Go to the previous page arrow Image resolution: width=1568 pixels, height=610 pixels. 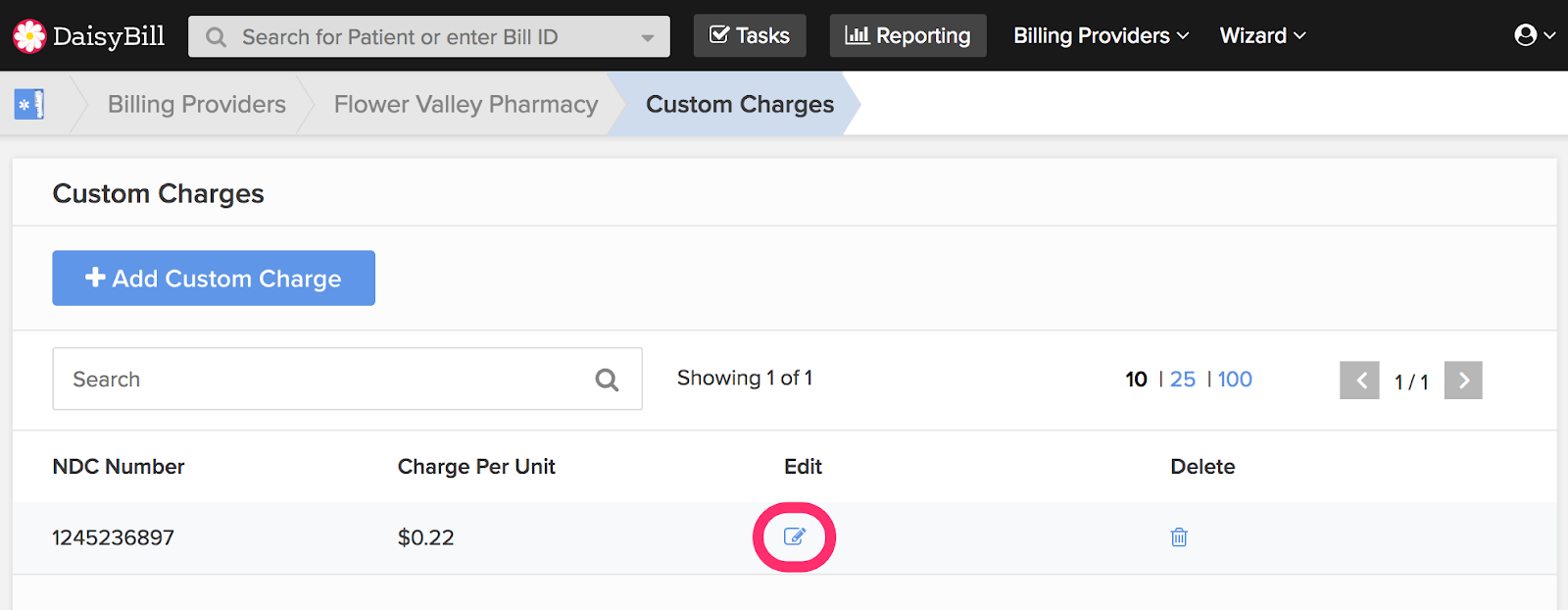(x=1359, y=381)
